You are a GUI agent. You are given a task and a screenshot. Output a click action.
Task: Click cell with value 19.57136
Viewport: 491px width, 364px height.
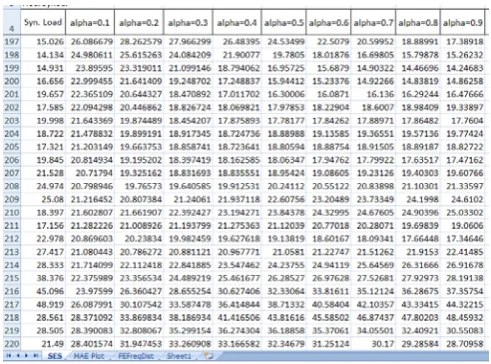[x=418, y=134]
